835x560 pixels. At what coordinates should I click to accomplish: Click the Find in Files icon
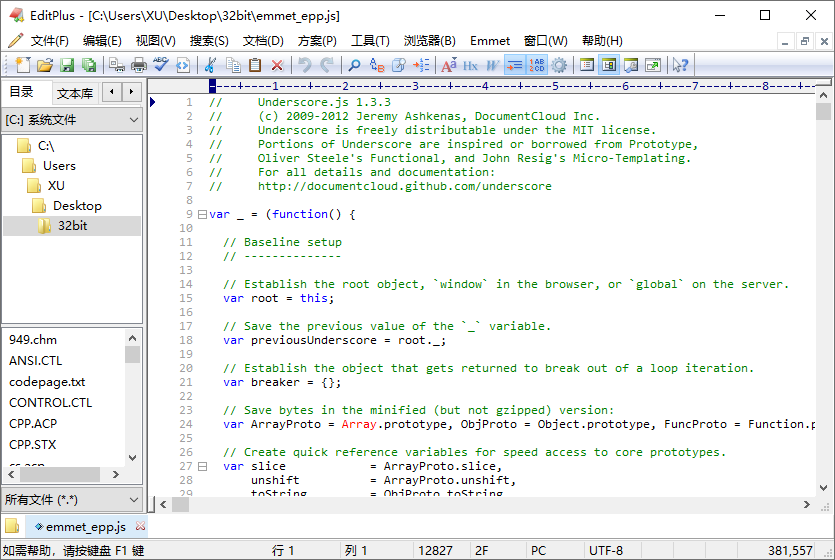[399, 65]
